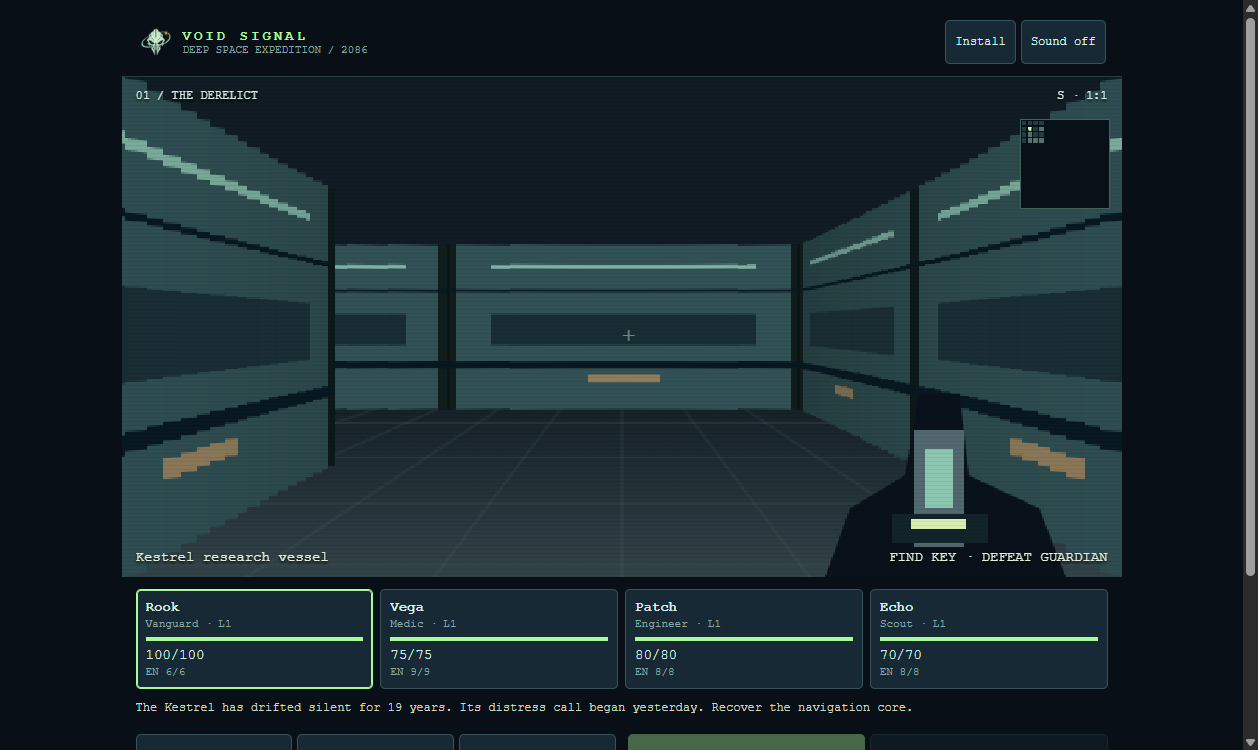1258x750 pixels.
Task: Click Rook's "EN 6/6" energy value
Action: click(166, 672)
